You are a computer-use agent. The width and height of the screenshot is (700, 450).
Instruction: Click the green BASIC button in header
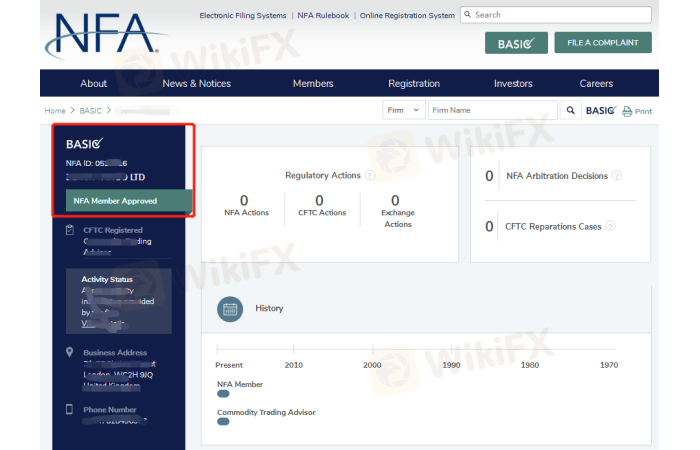515,42
